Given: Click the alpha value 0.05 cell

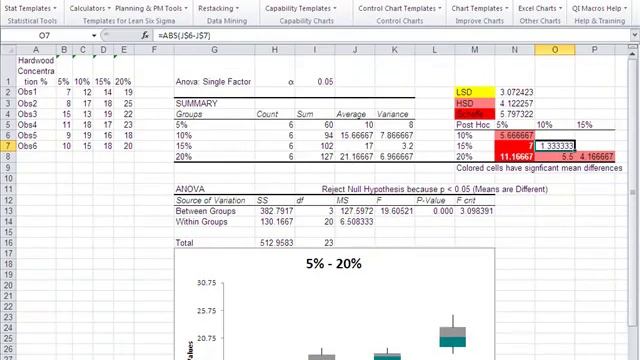Looking at the screenshot, I should point(314,82).
